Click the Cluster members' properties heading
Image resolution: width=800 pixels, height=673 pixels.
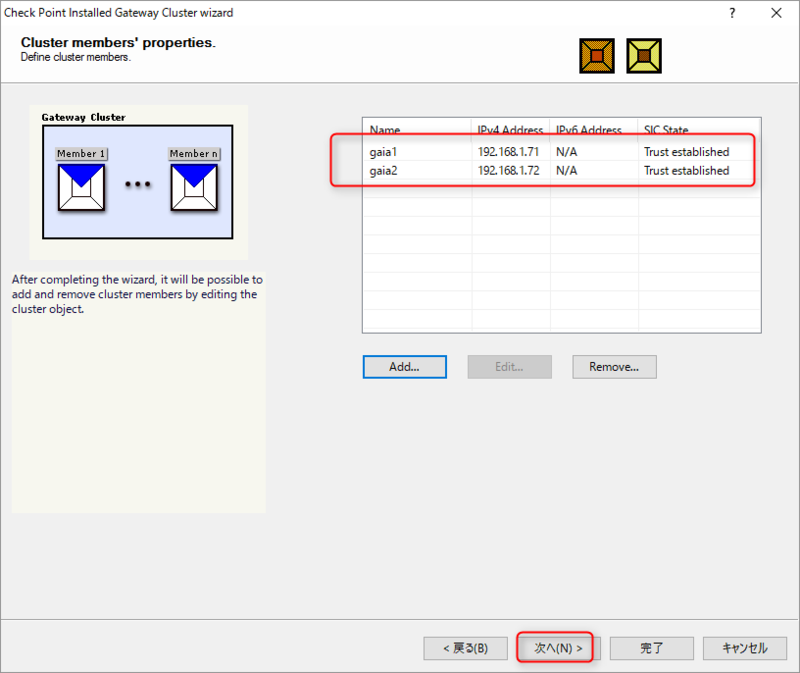click(x=118, y=42)
